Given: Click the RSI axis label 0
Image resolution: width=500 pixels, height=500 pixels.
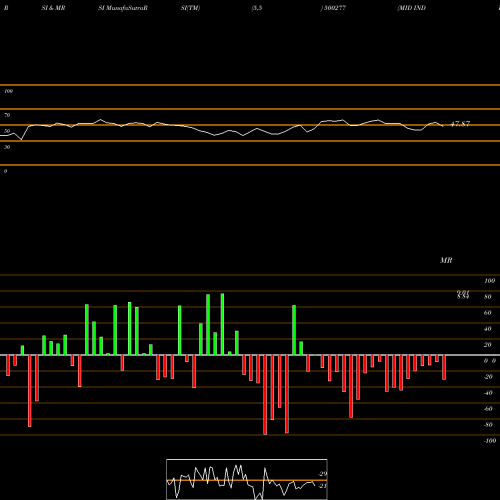Looking at the screenshot, I should [x=5, y=171].
